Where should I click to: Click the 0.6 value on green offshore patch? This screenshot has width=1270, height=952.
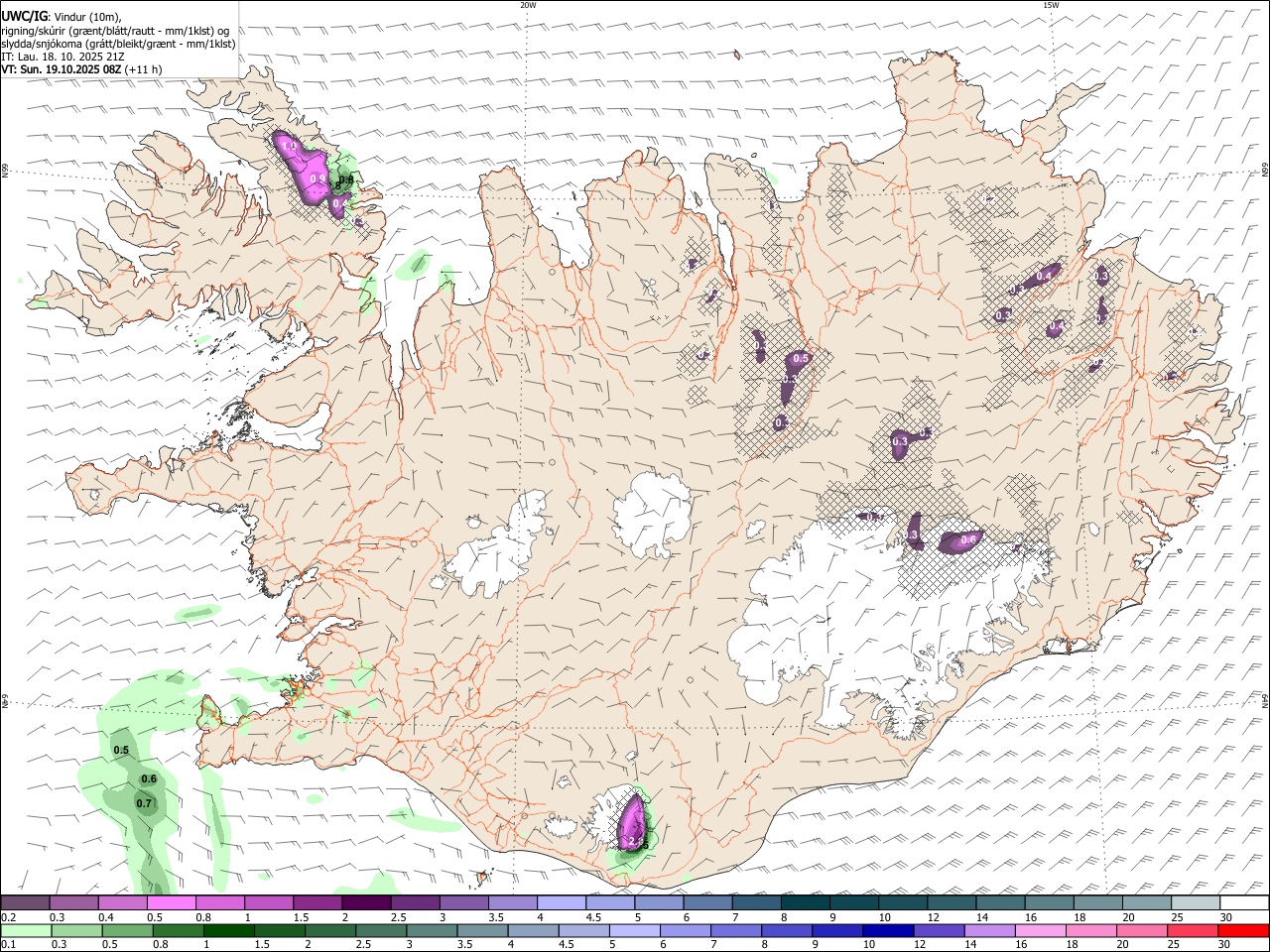click(149, 778)
